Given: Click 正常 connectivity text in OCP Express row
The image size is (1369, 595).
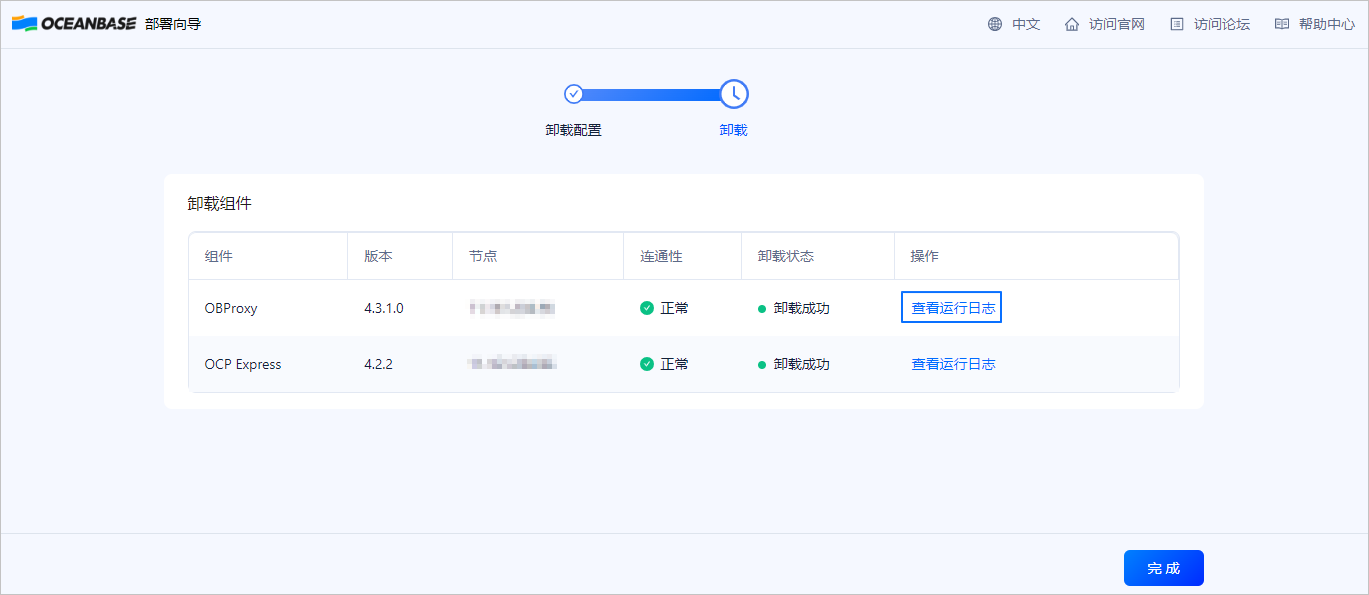Looking at the screenshot, I should pos(675,364).
